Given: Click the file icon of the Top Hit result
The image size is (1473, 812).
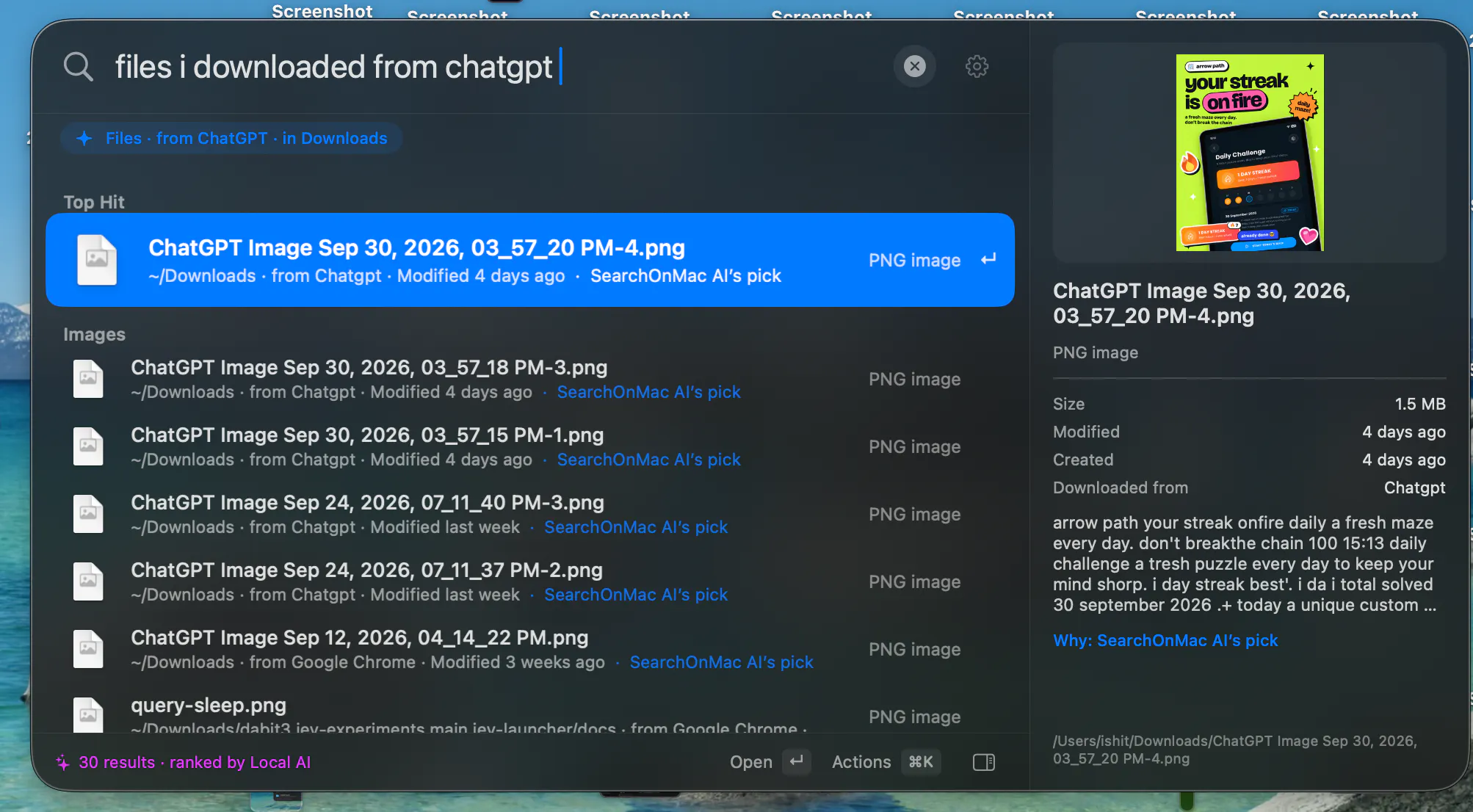Looking at the screenshot, I should 97,260.
